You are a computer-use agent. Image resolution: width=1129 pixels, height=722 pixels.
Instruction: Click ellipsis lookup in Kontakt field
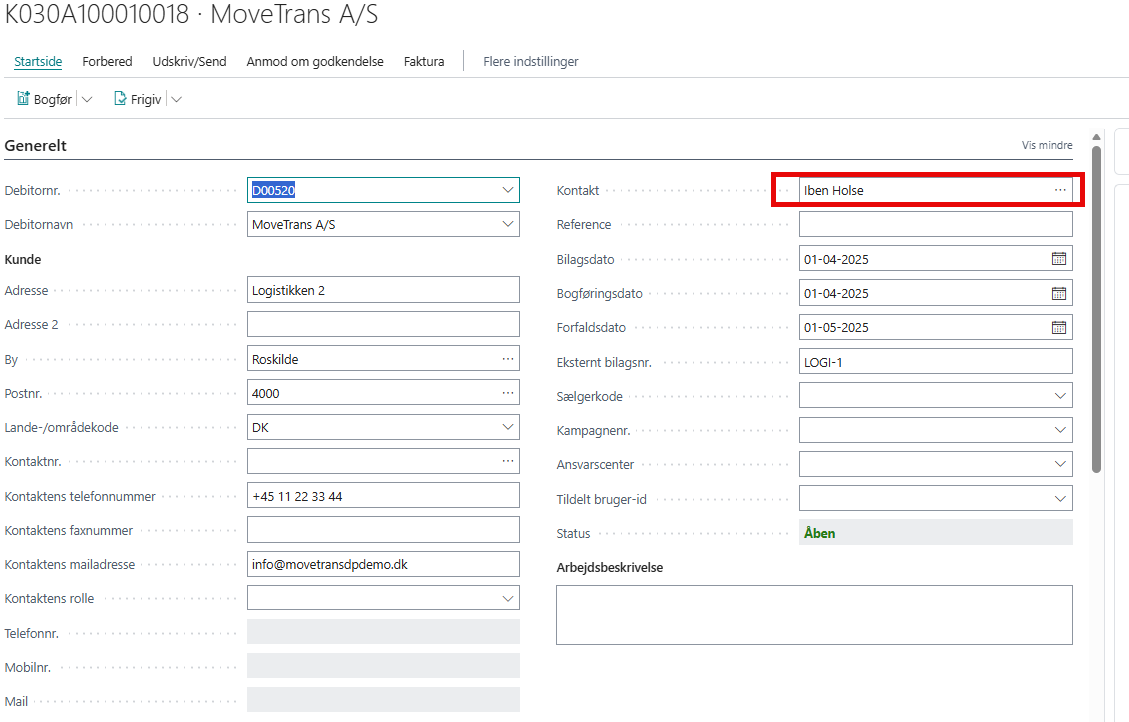tap(1060, 190)
